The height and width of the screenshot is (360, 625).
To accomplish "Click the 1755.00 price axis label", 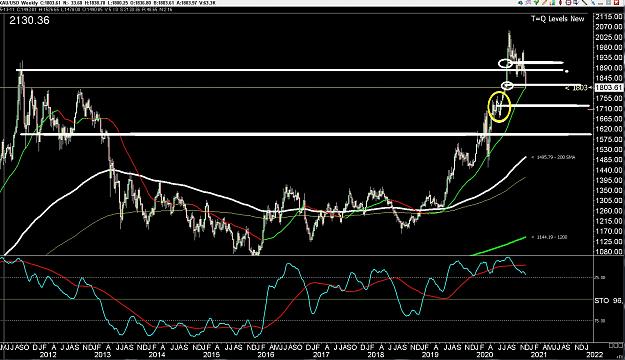I will 608,98.
